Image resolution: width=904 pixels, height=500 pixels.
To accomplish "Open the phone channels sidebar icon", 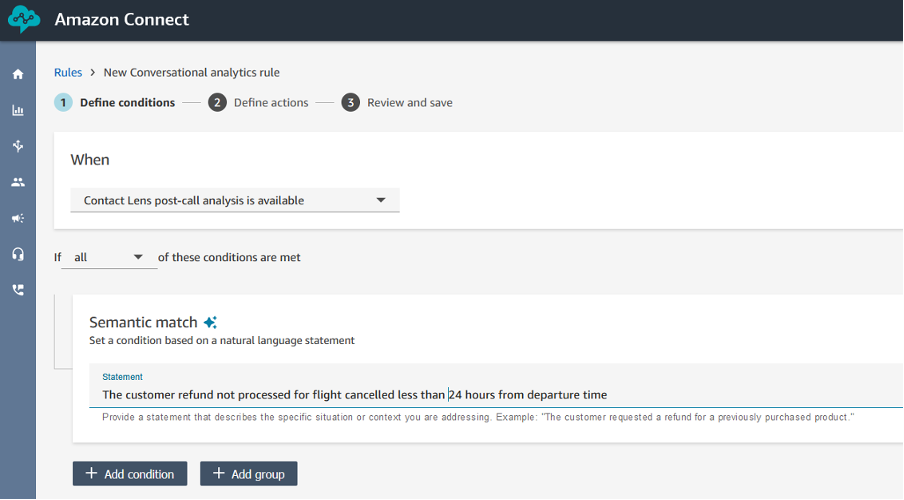I will point(18,290).
